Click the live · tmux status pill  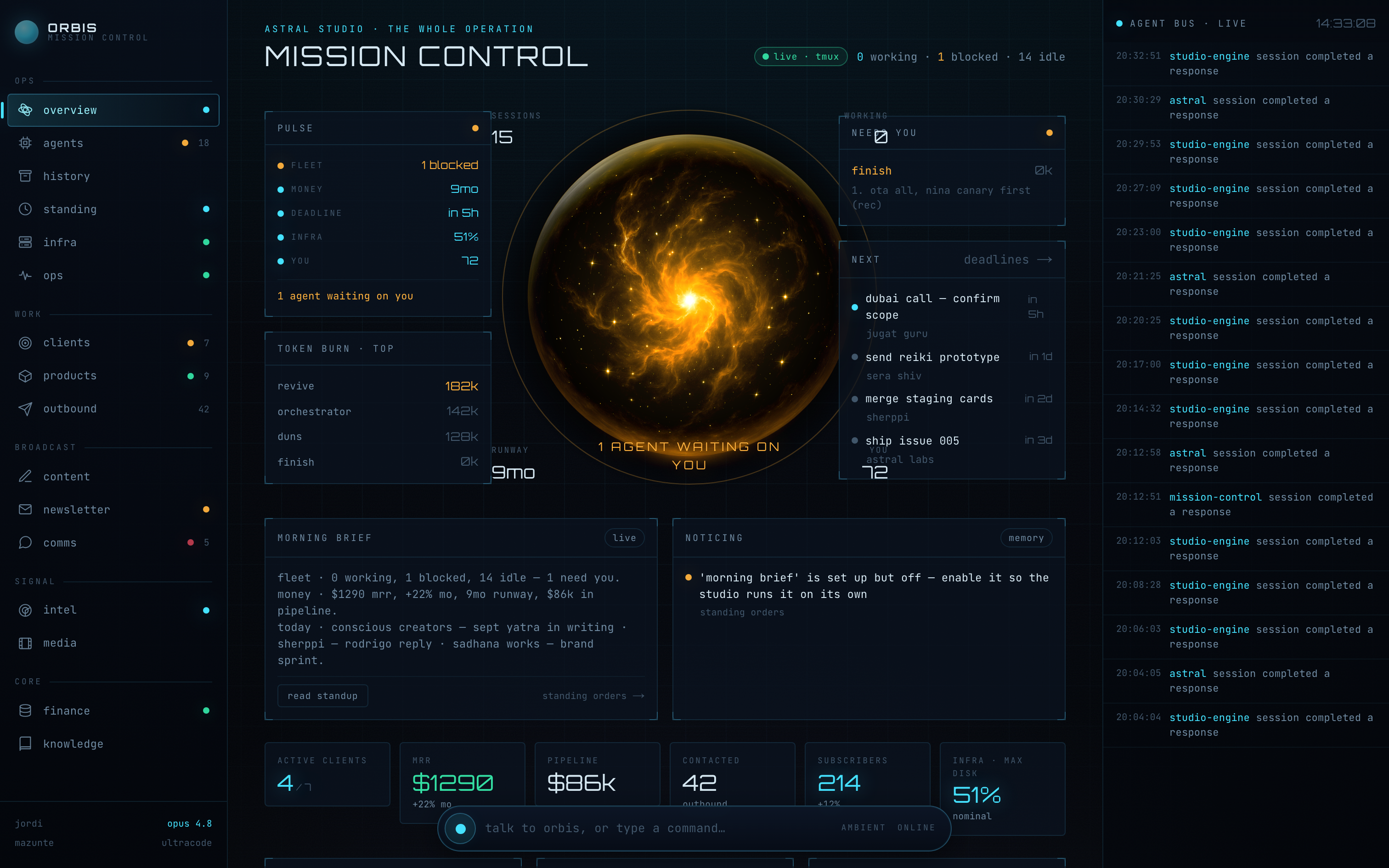pos(801,56)
